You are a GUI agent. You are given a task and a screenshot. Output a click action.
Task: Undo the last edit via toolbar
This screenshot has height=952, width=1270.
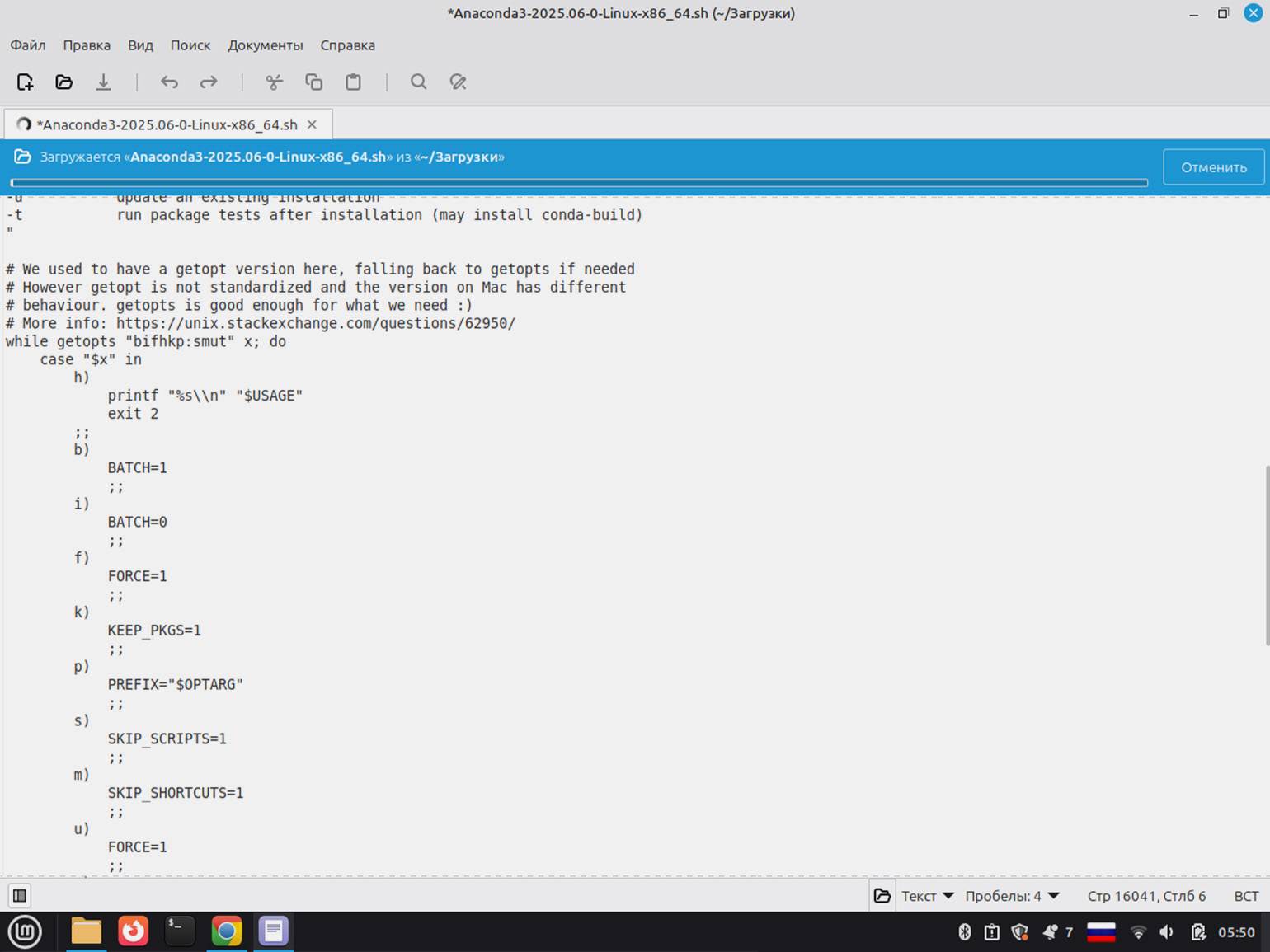coord(169,82)
